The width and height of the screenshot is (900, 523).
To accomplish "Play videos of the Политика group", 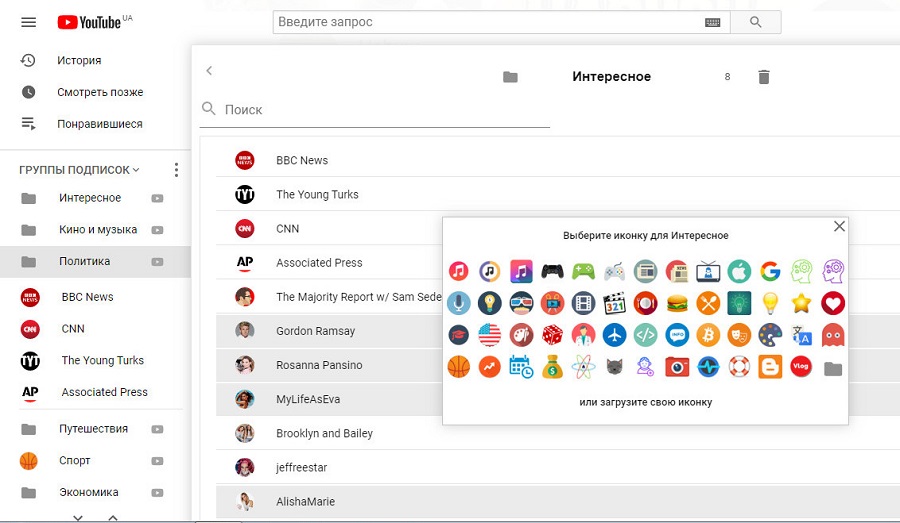I will (157, 262).
